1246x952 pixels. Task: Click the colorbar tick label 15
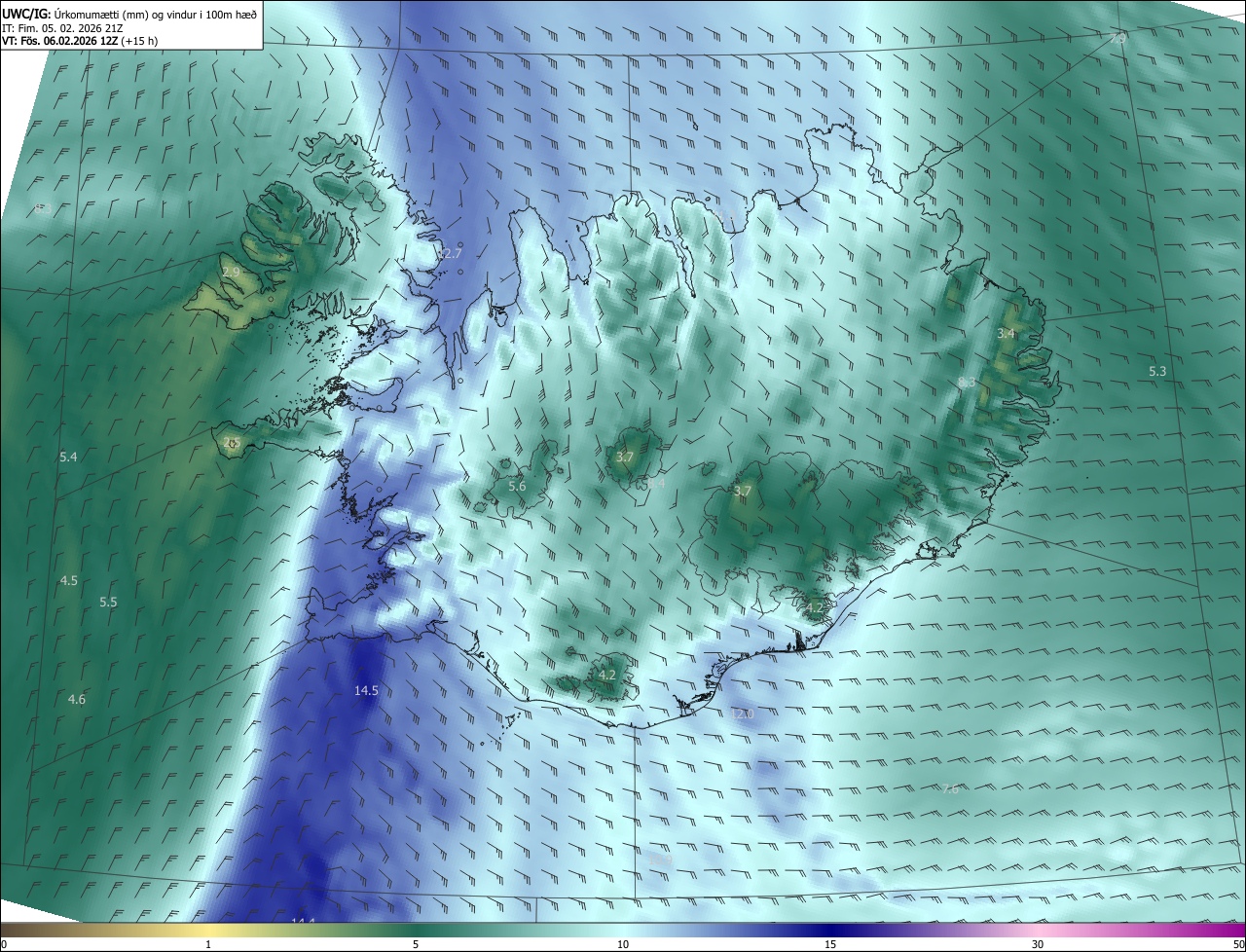click(830, 944)
